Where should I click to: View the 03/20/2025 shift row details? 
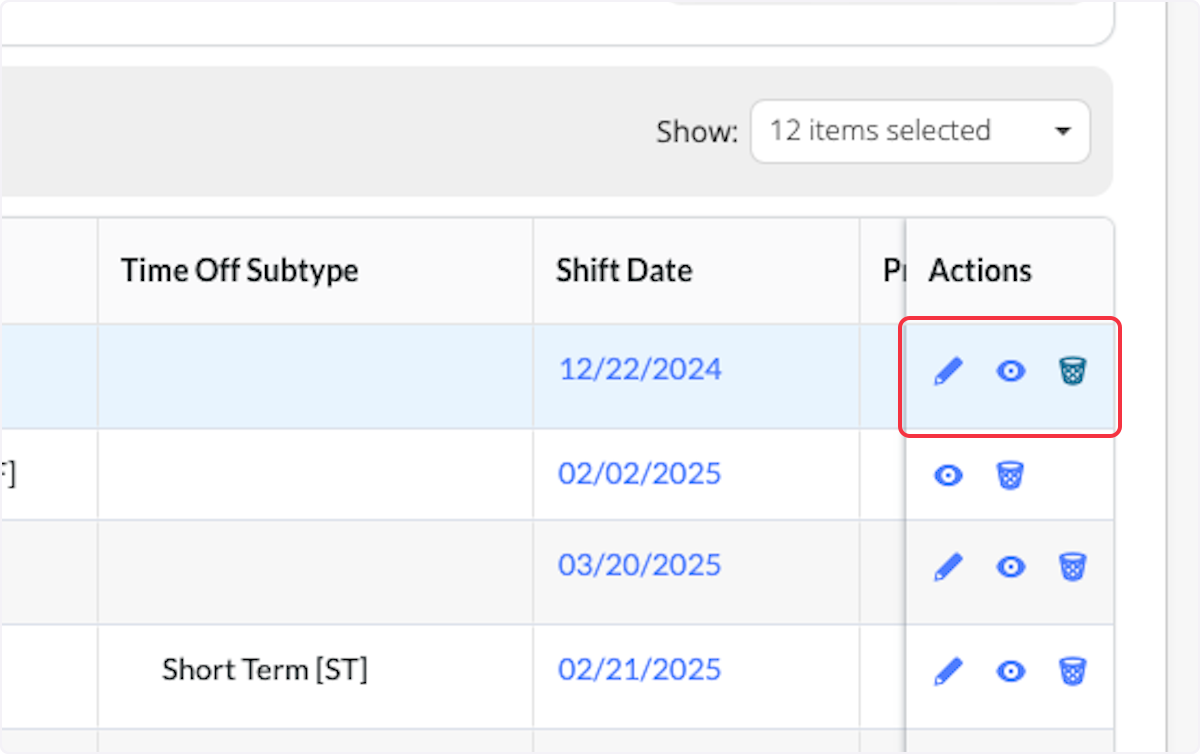pos(1011,568)
